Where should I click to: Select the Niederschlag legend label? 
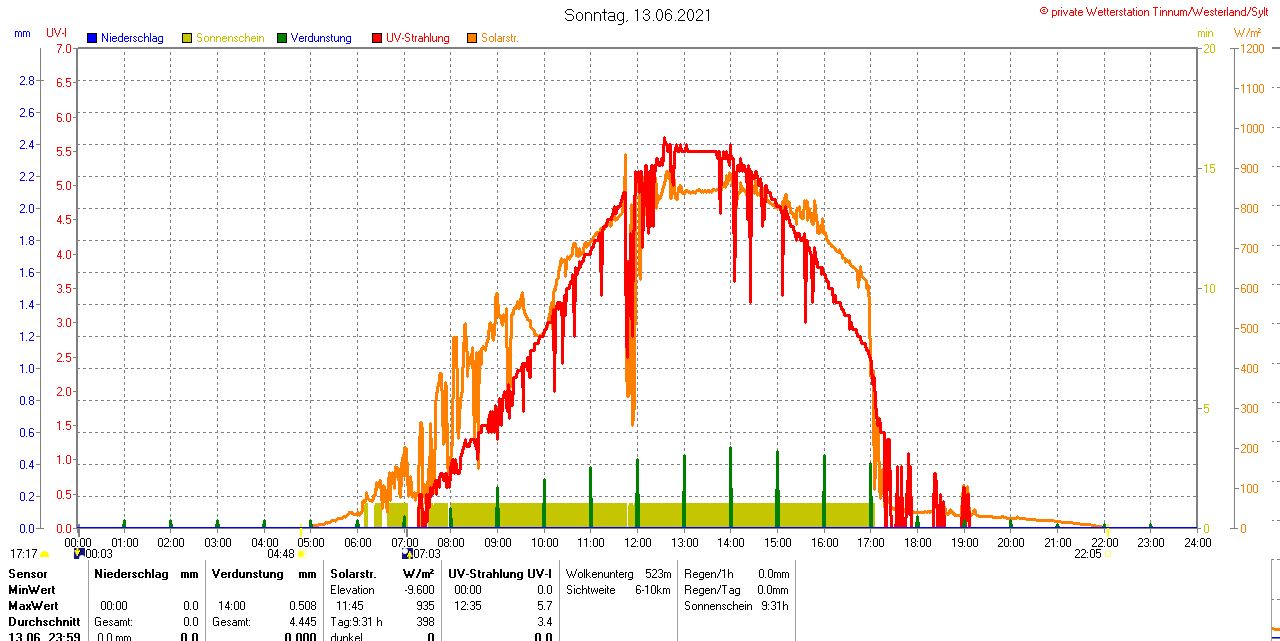(132, 38)
